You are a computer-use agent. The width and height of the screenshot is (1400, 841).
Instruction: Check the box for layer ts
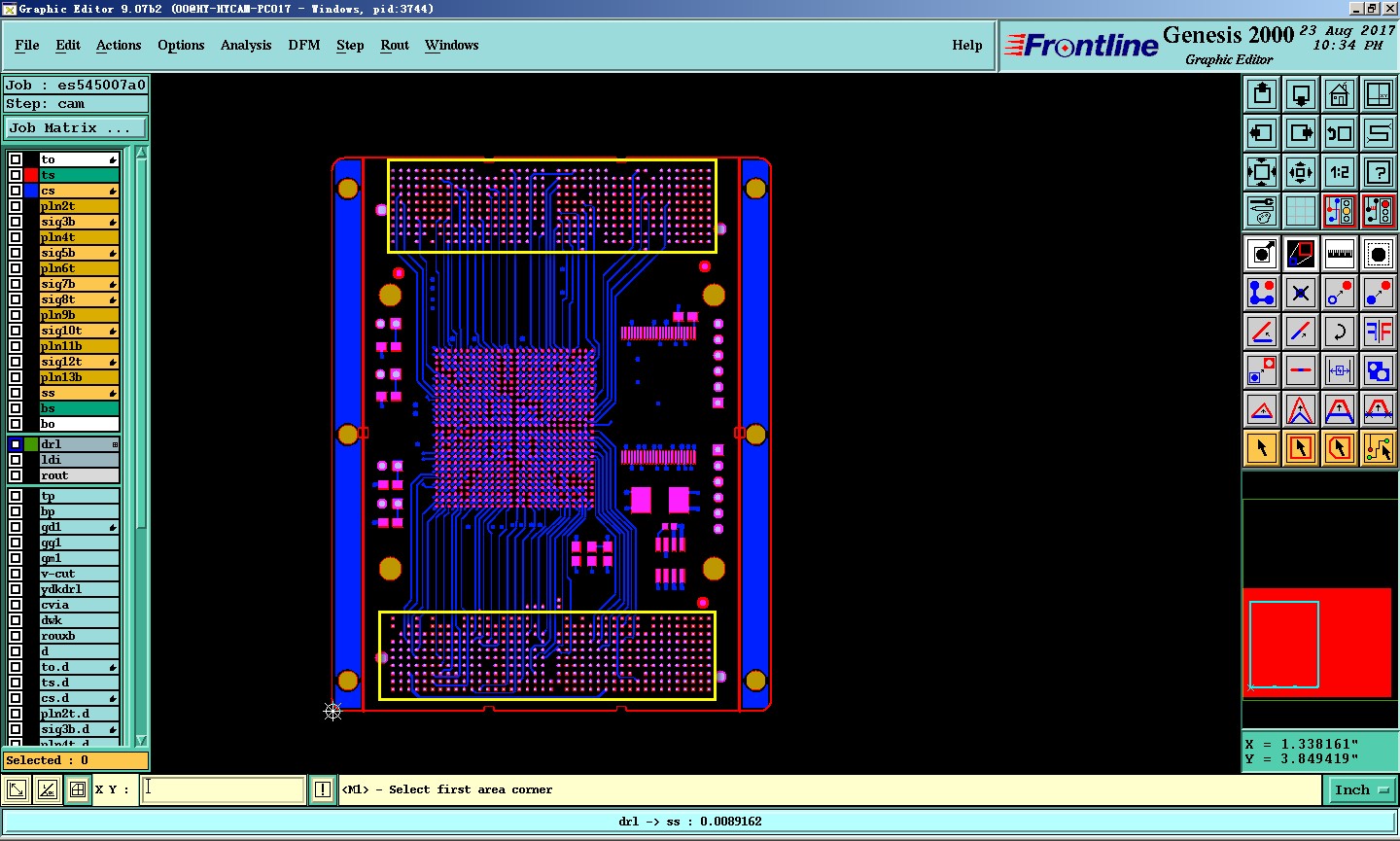(x=16, y=175)
